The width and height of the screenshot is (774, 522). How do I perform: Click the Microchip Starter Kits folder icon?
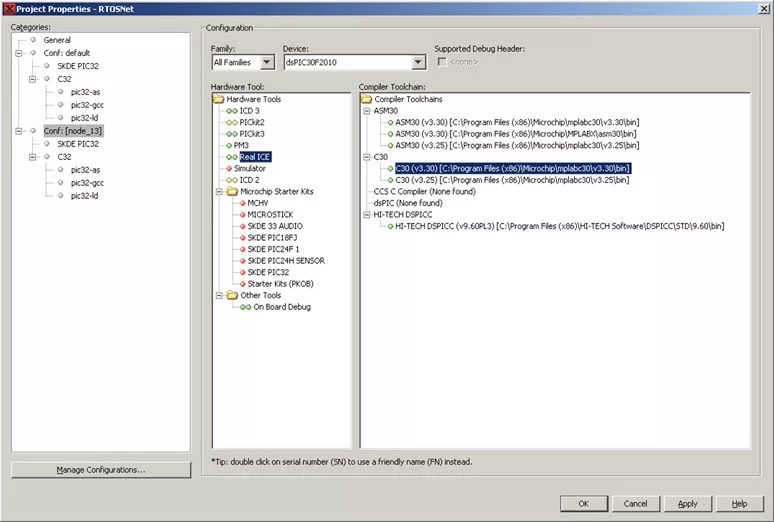click(232, 191)
